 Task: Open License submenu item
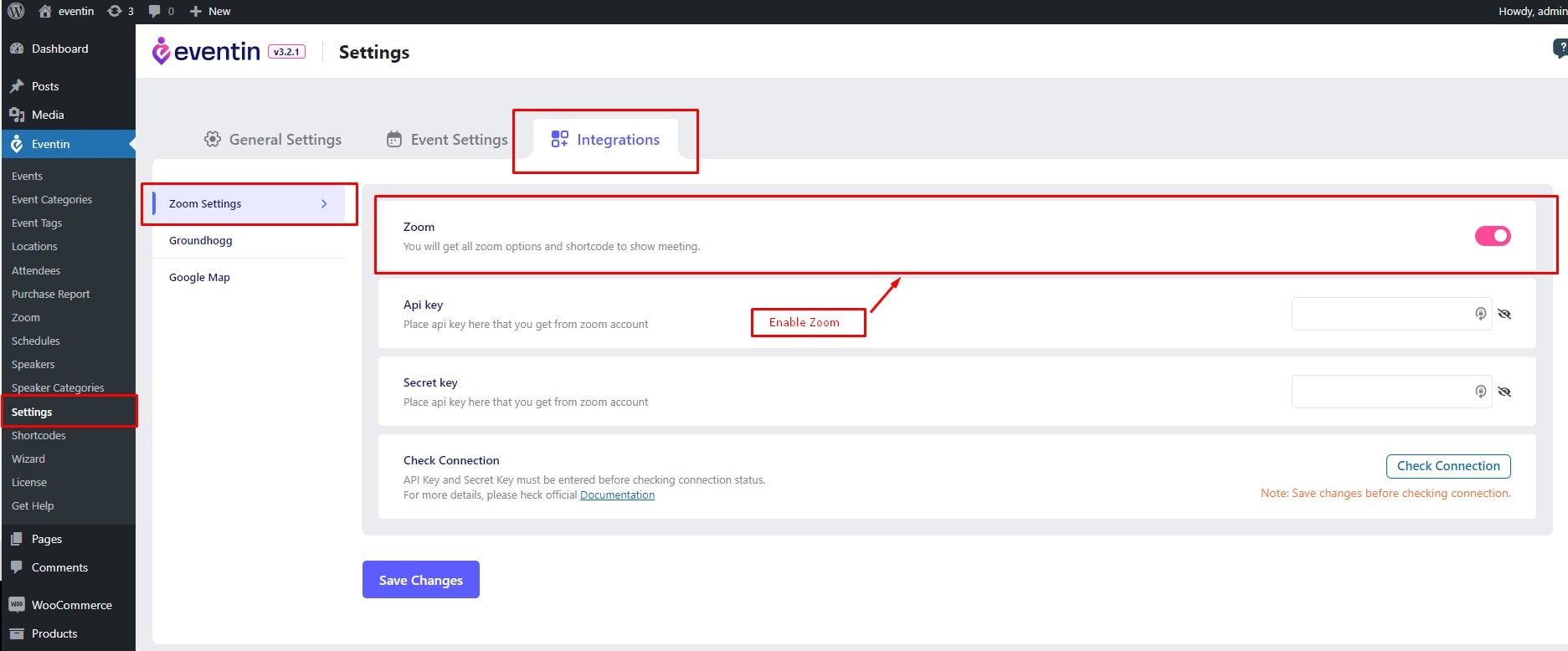pyautogui.click(x=29, y=482)
